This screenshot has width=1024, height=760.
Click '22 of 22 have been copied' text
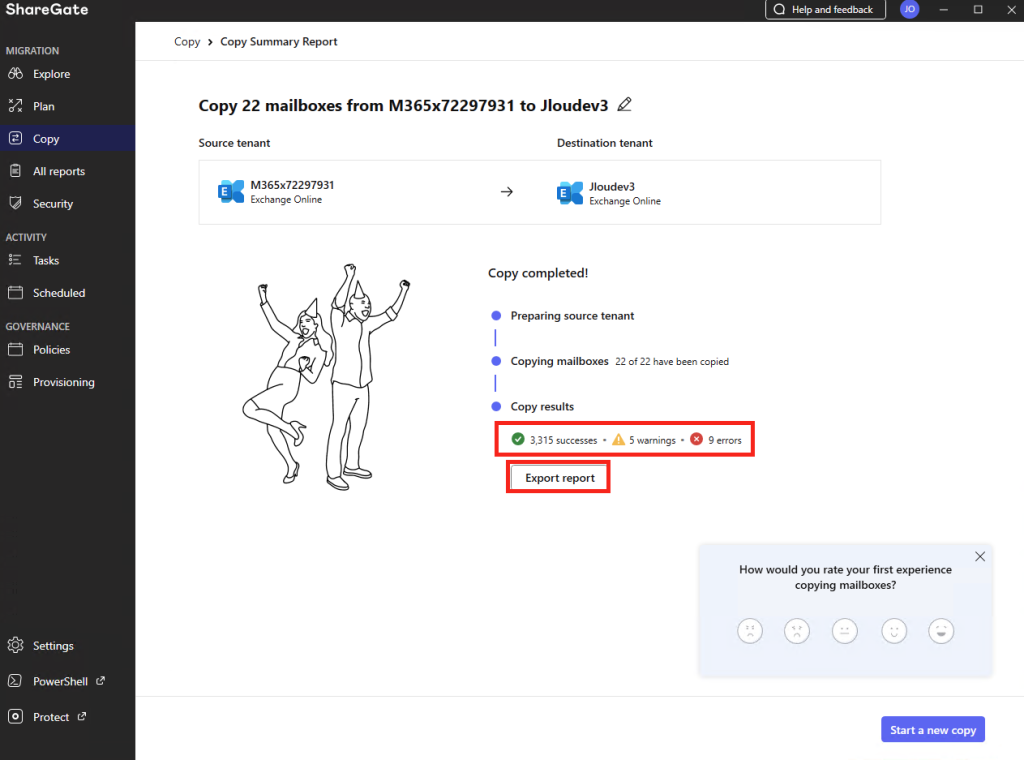tap(672, 361)
